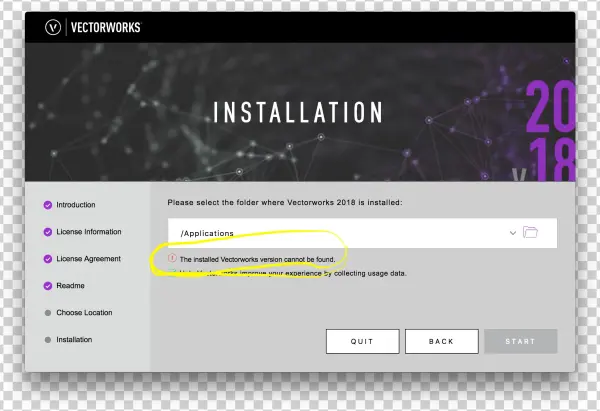The image size is (600, 411).
Task: Select the Installation step label in sidebar
Action: coord(74,339)
